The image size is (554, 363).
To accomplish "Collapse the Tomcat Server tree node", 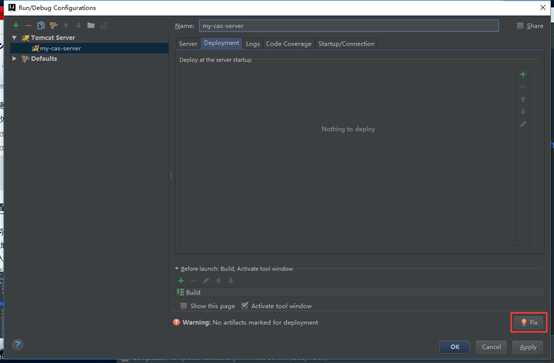I will pos(14,37).
